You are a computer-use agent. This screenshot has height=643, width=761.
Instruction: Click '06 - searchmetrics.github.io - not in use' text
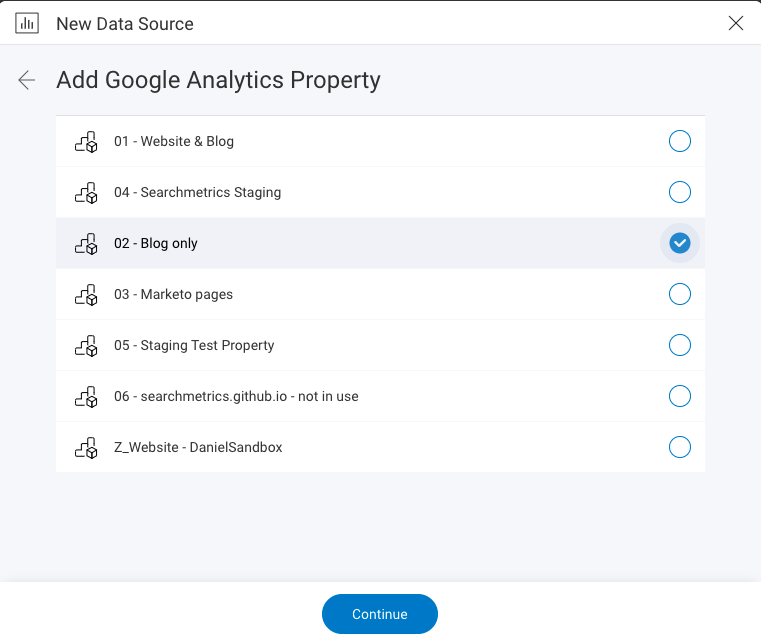click(236, 396)
